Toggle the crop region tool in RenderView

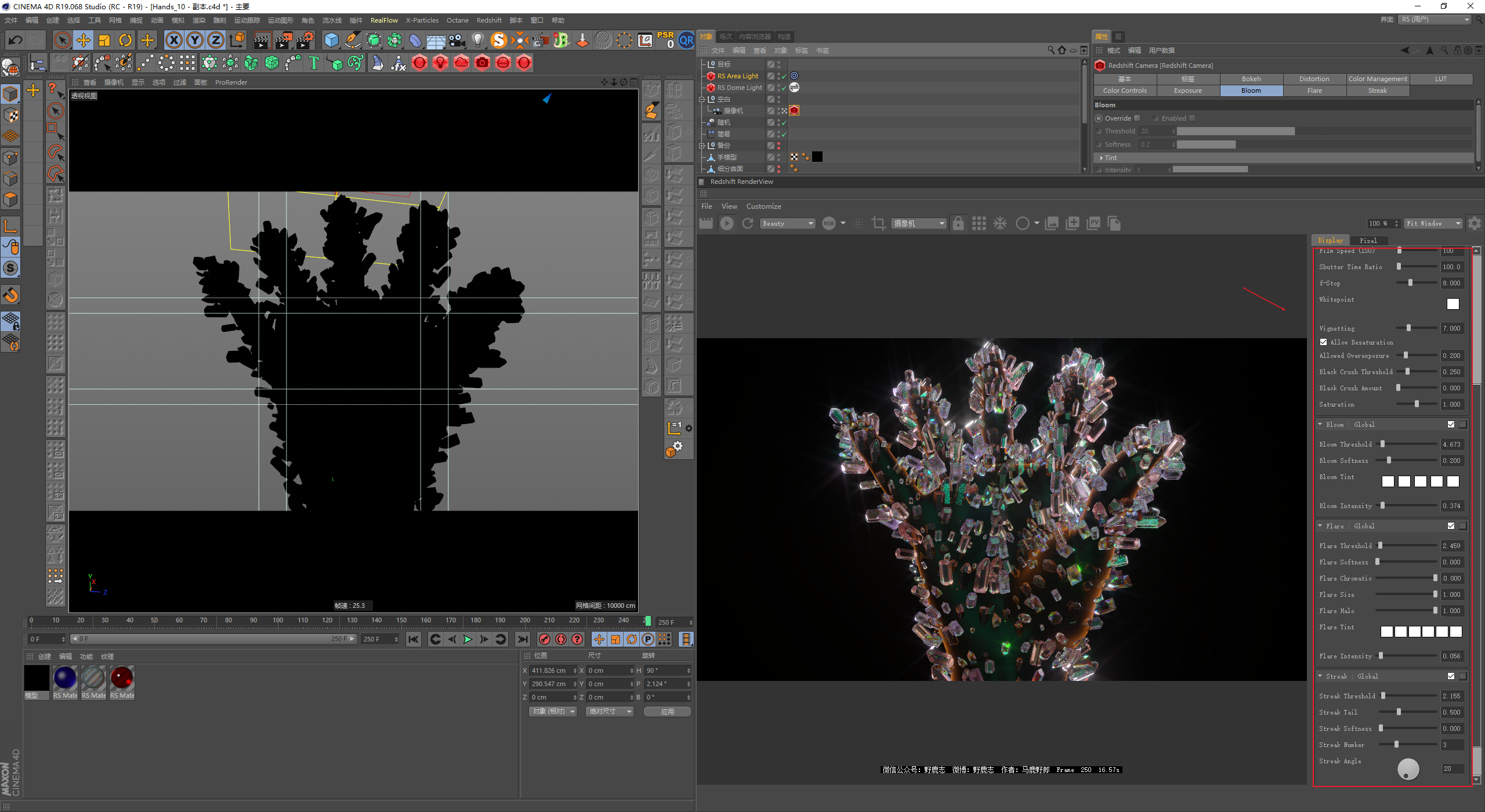pos(878,223)
